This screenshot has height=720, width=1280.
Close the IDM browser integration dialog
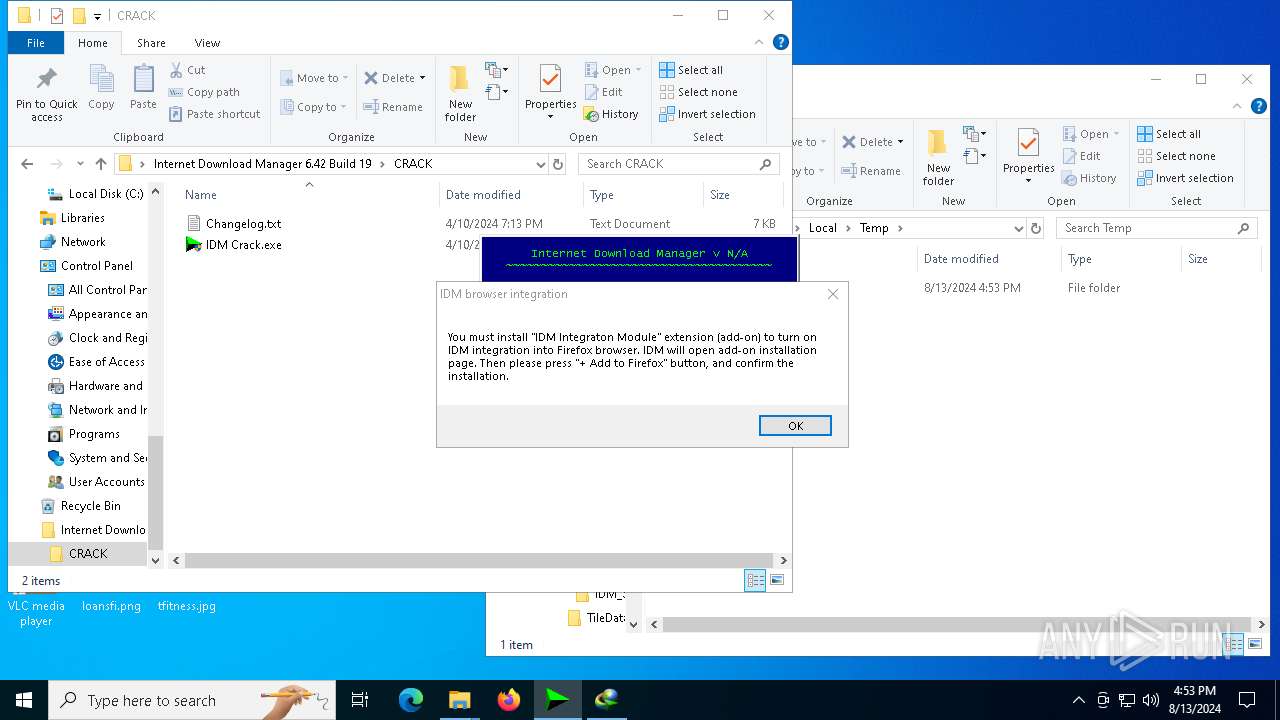(833, 294)
